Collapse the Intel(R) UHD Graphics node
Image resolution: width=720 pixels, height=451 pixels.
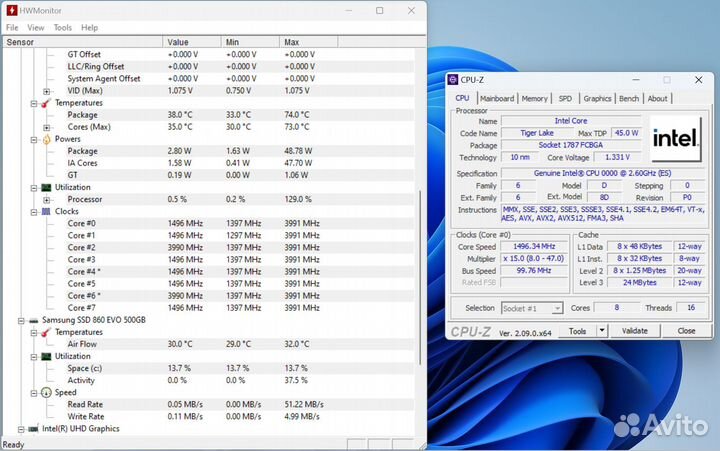(21, 429)
